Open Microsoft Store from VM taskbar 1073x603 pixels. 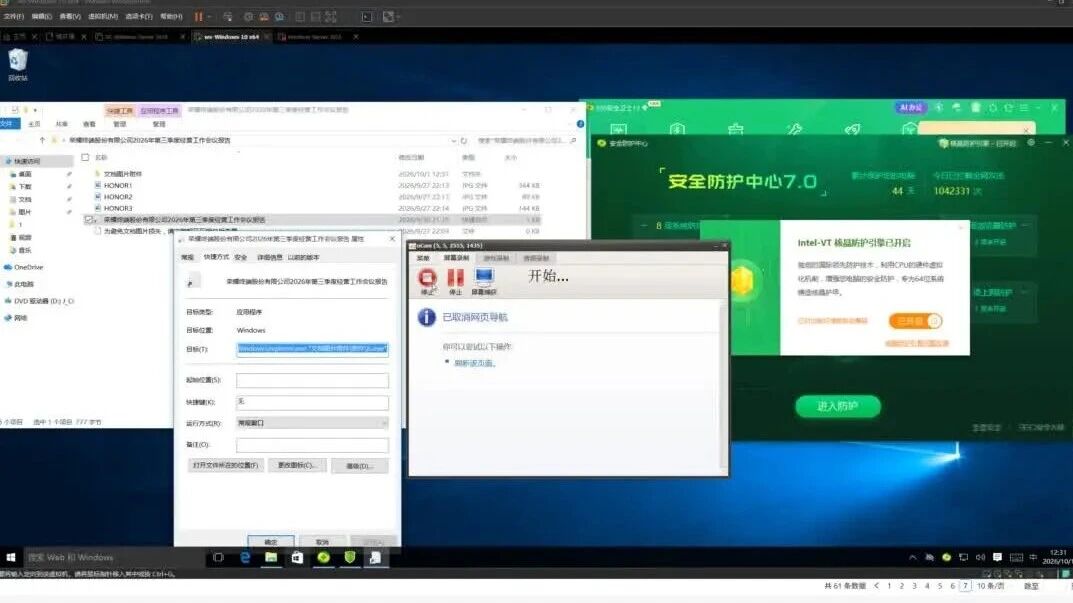[x=297, y=558]
